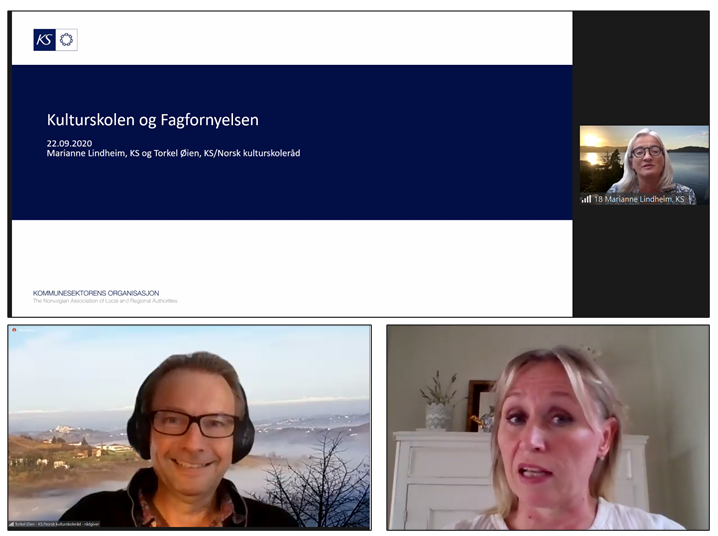Click the '18 Marianne Lindheim, KS' name label
The width and height of the screenshot is (718, 536).
640,199
